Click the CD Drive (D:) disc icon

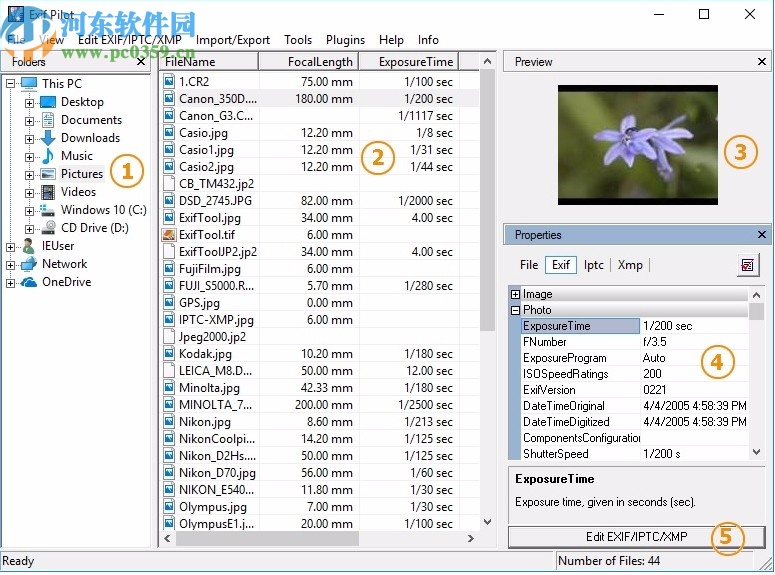(x=48, y=228)
